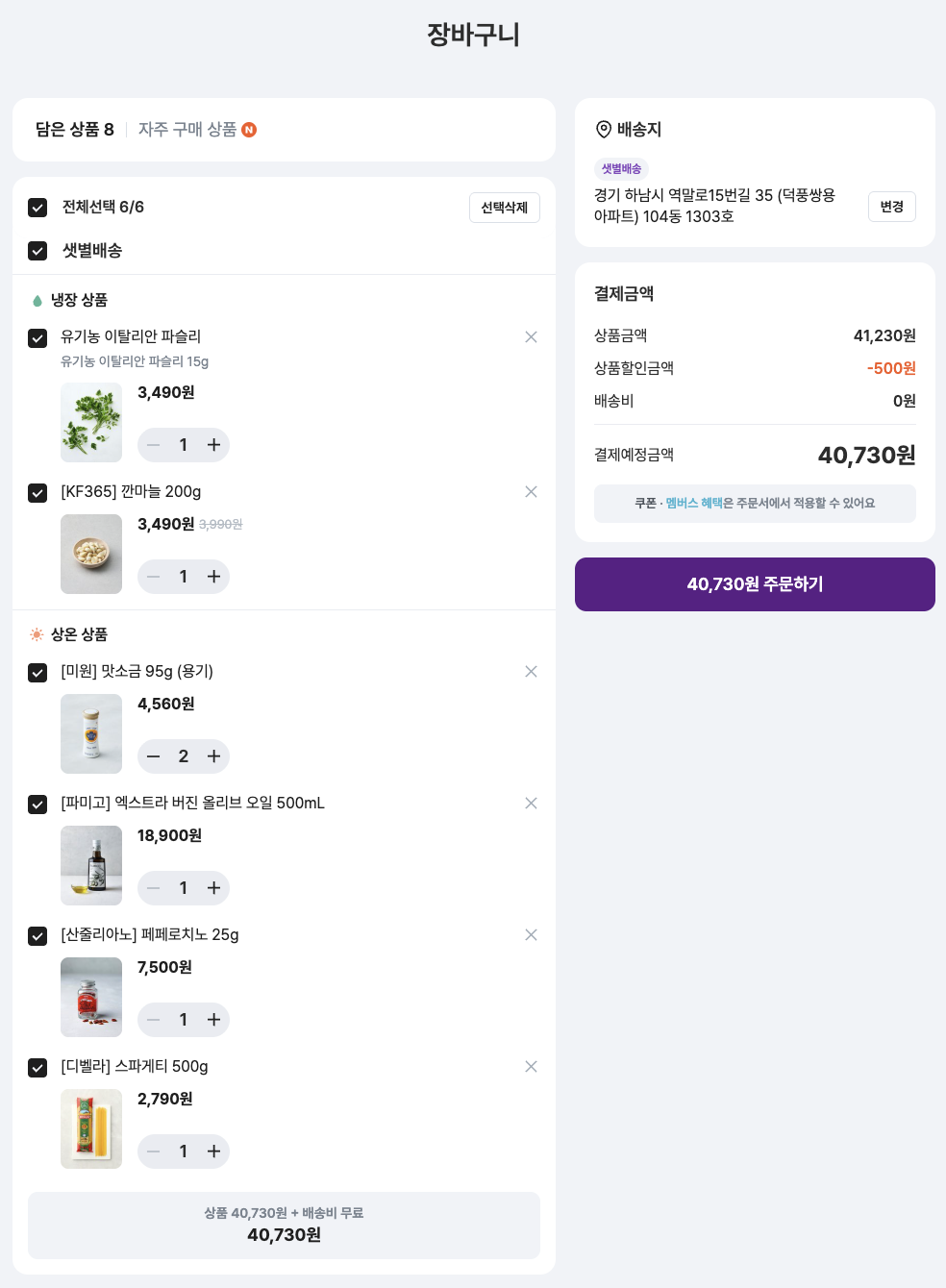Image resolution: width=946 pixels, height=1288 pixels.
Task: Select the 담은 상품 8 tab
Action: tap(75, 129)
